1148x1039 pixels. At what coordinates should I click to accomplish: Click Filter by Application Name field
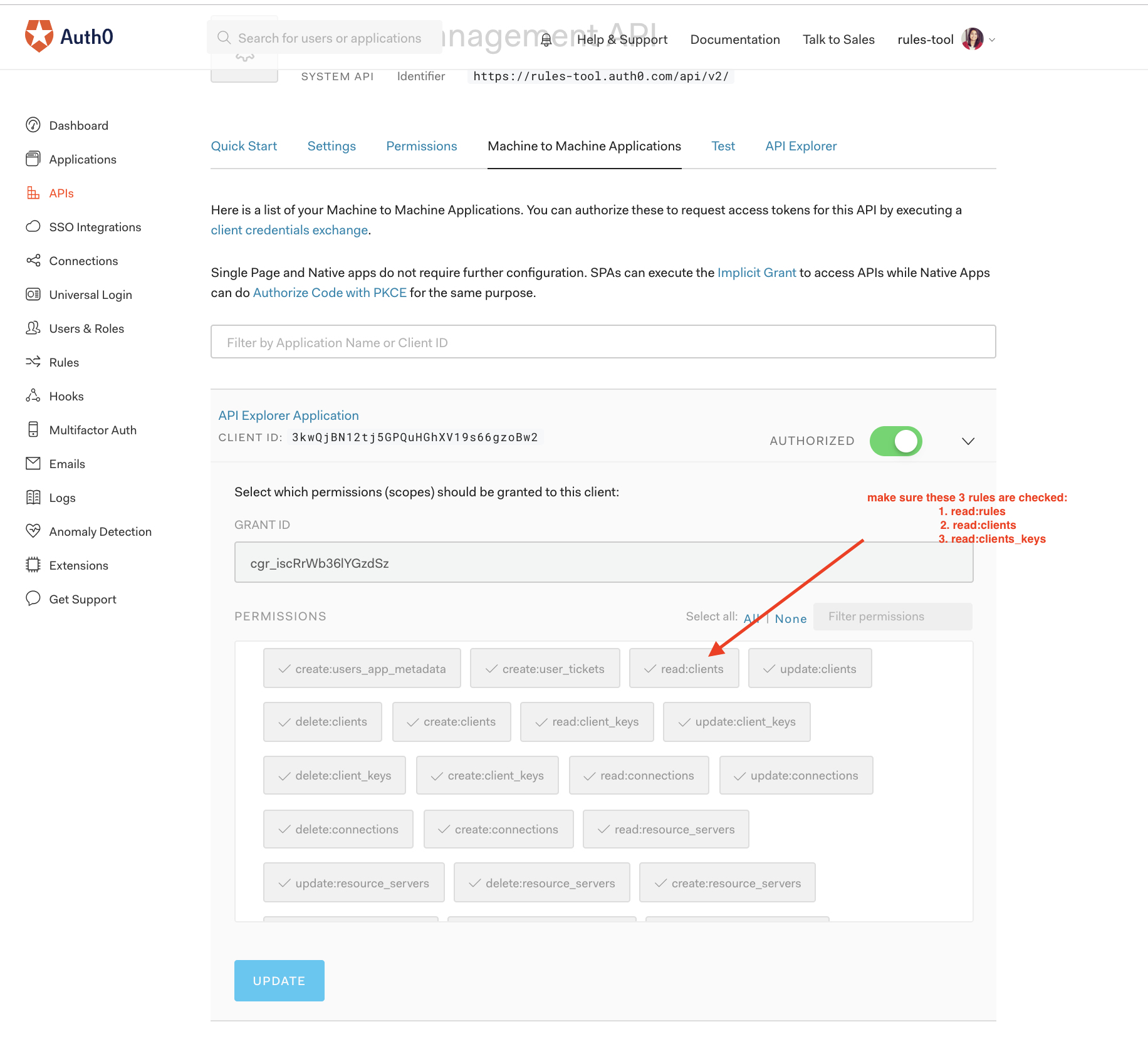tap(603, 342)
